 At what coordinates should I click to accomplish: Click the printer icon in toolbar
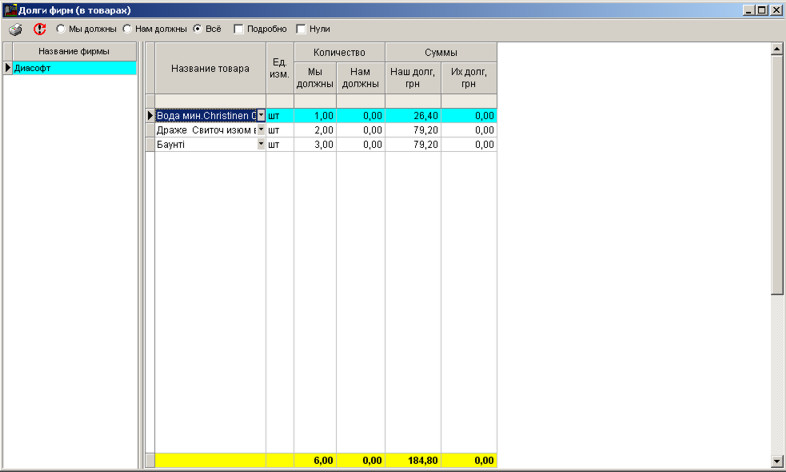pos(16,29)
